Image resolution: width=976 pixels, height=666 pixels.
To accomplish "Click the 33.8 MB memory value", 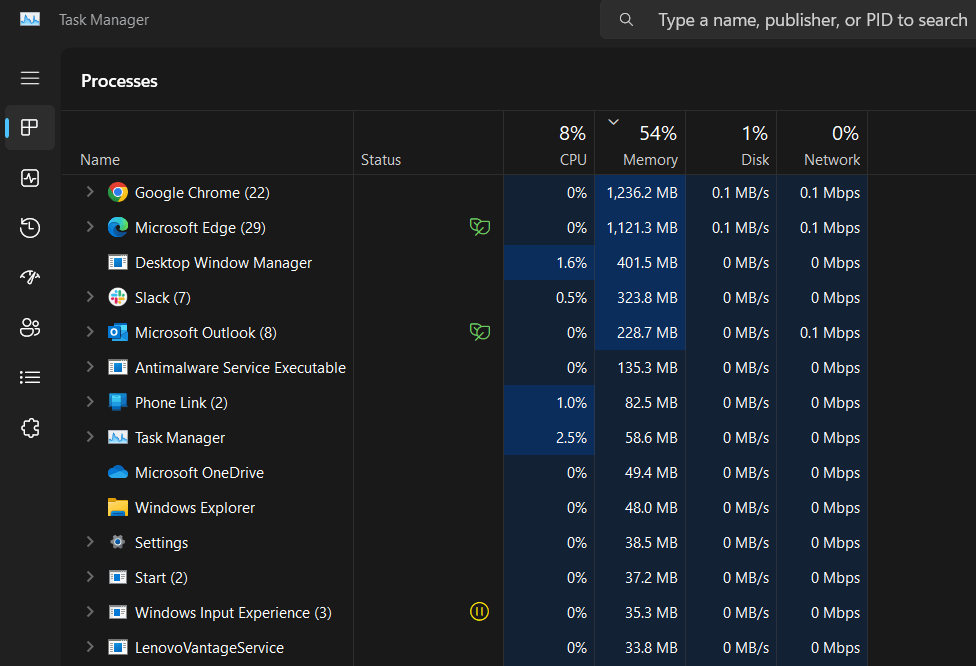I will point(651,648).
